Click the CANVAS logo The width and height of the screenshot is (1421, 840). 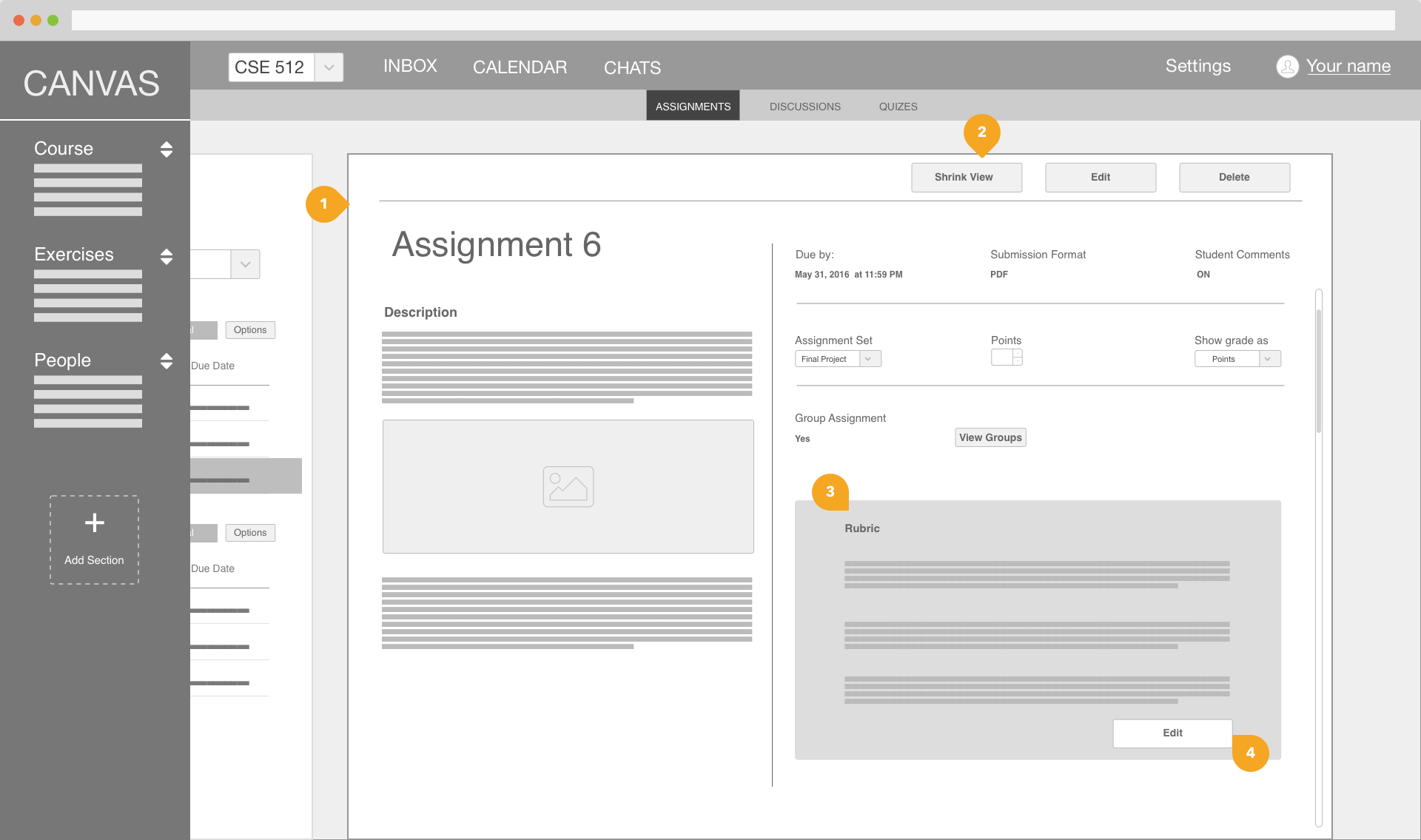91,83
